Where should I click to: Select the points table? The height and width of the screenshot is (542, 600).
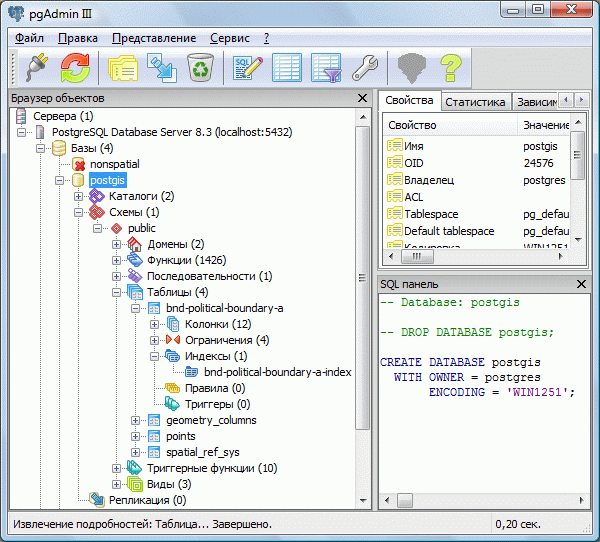181,436
